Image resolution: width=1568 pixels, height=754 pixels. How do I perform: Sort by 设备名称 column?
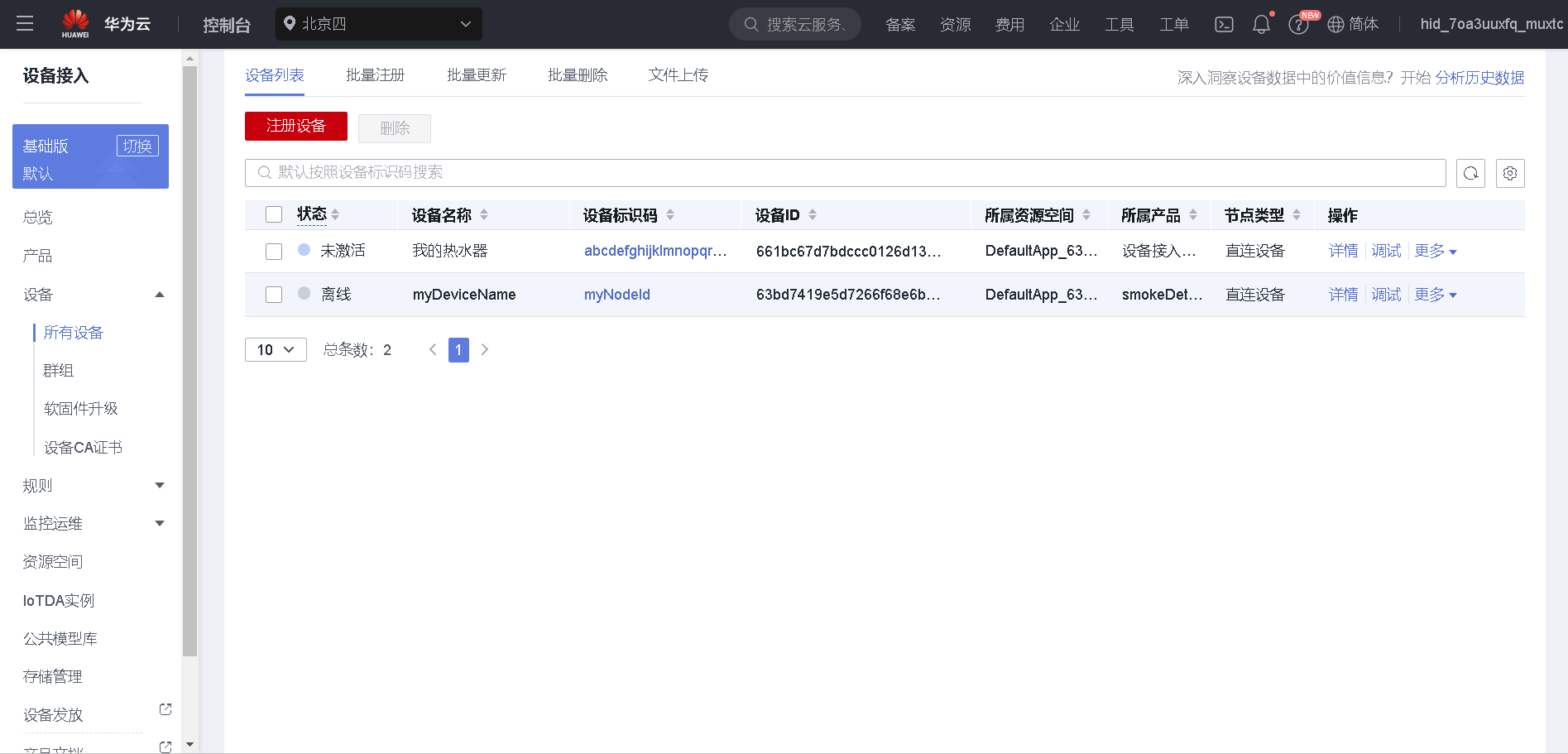[484, 215]
